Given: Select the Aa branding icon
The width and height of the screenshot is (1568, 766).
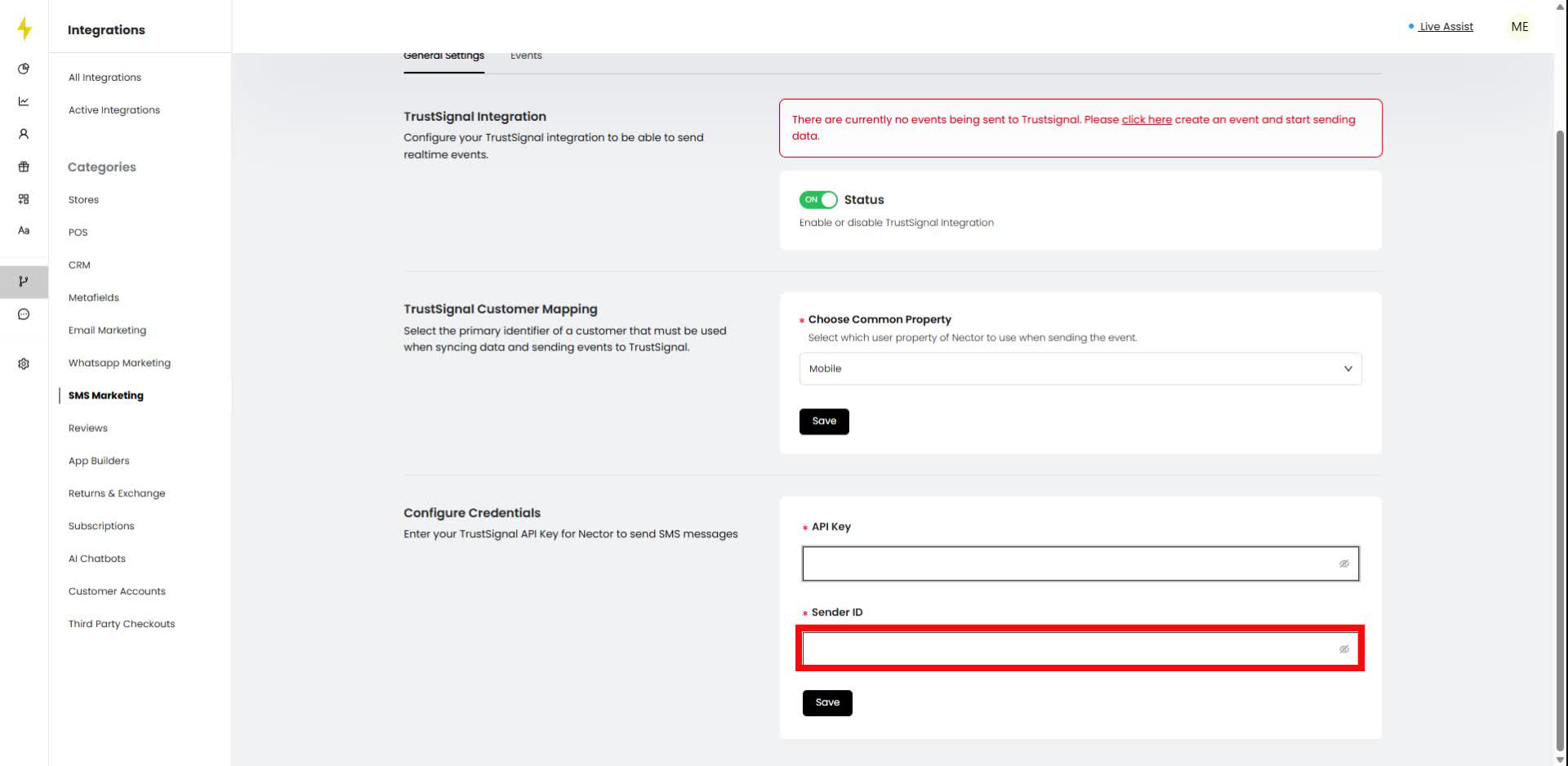Looking at the screenshot, I should pos(24,230).
